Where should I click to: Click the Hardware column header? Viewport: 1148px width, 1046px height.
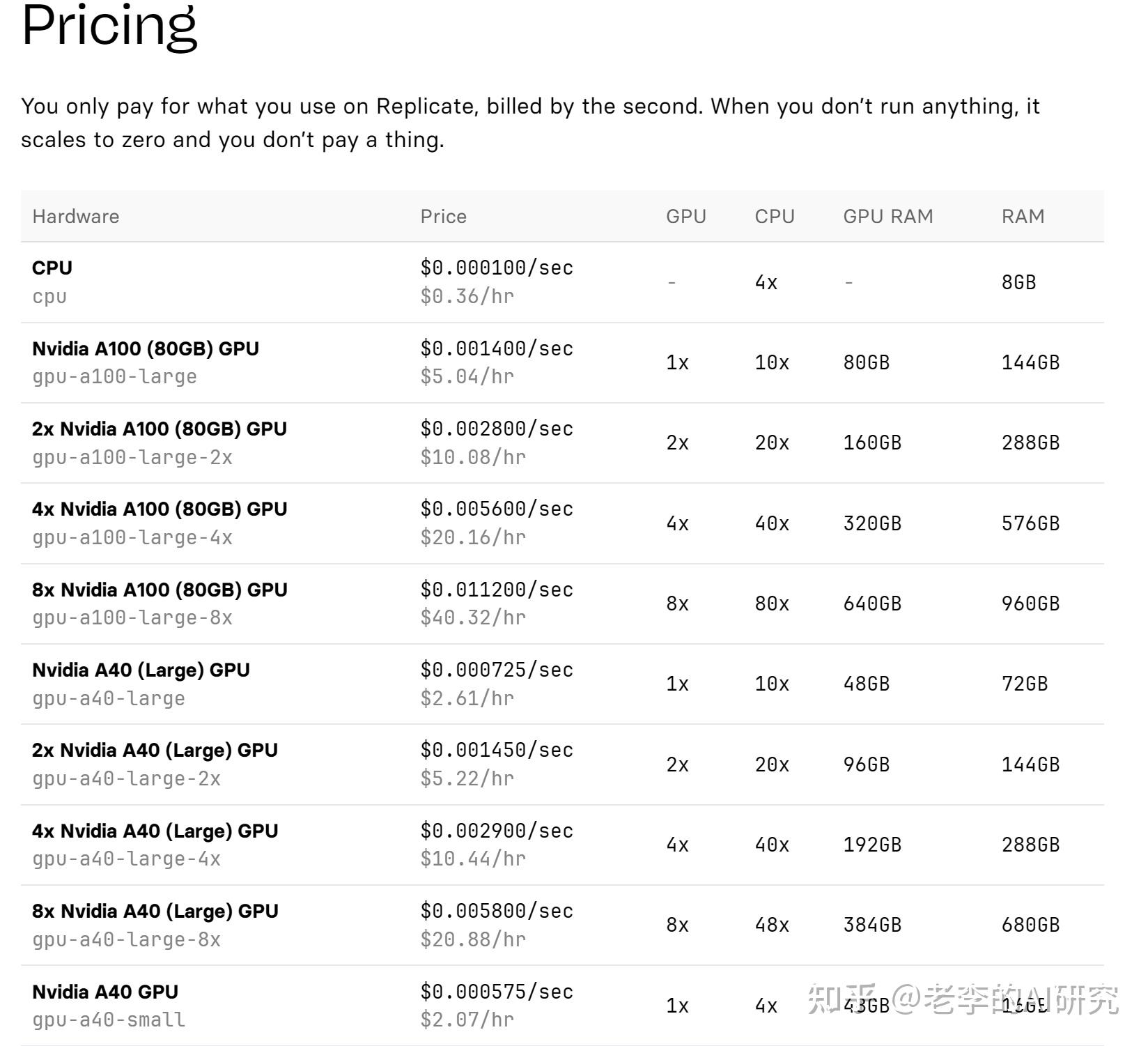coord(75,217)
